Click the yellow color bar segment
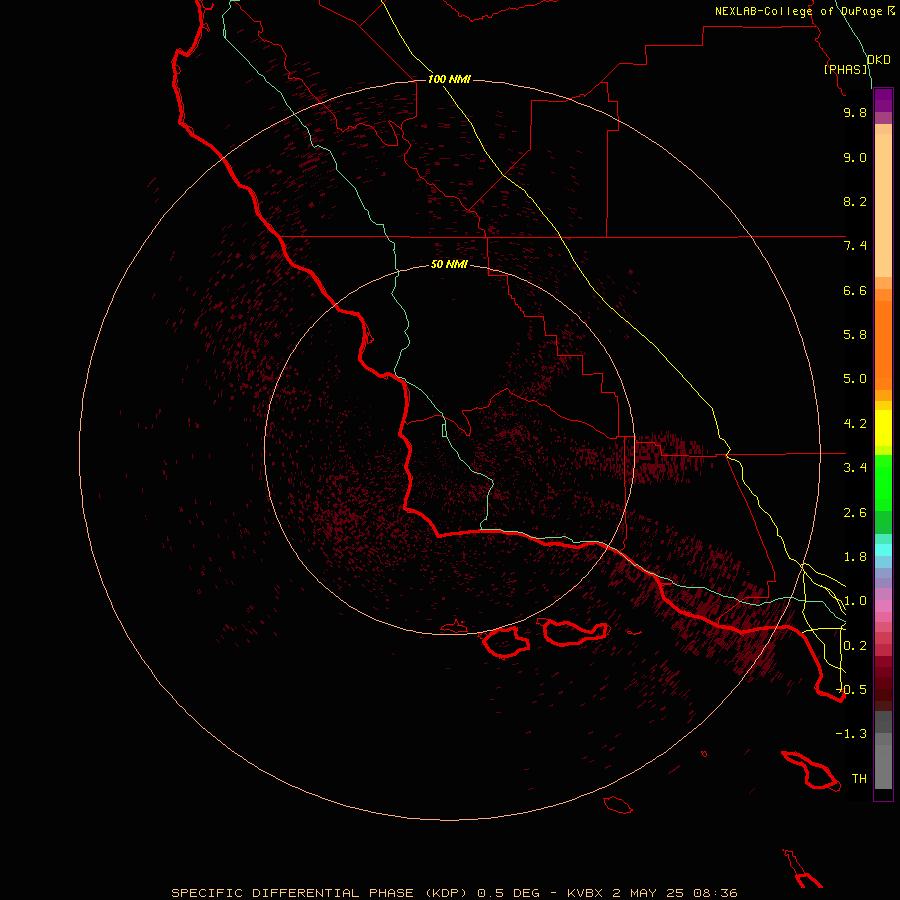Image resolution: width=900 pixels, height=900 pixels. [883, 428]
